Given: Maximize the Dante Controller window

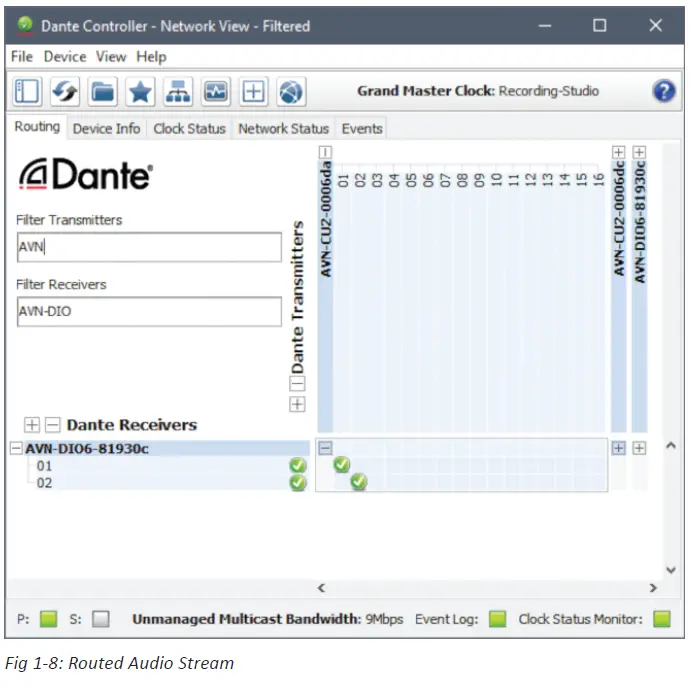Looking at the screenshot, I should pyautogui.click(x=599, y=25).
